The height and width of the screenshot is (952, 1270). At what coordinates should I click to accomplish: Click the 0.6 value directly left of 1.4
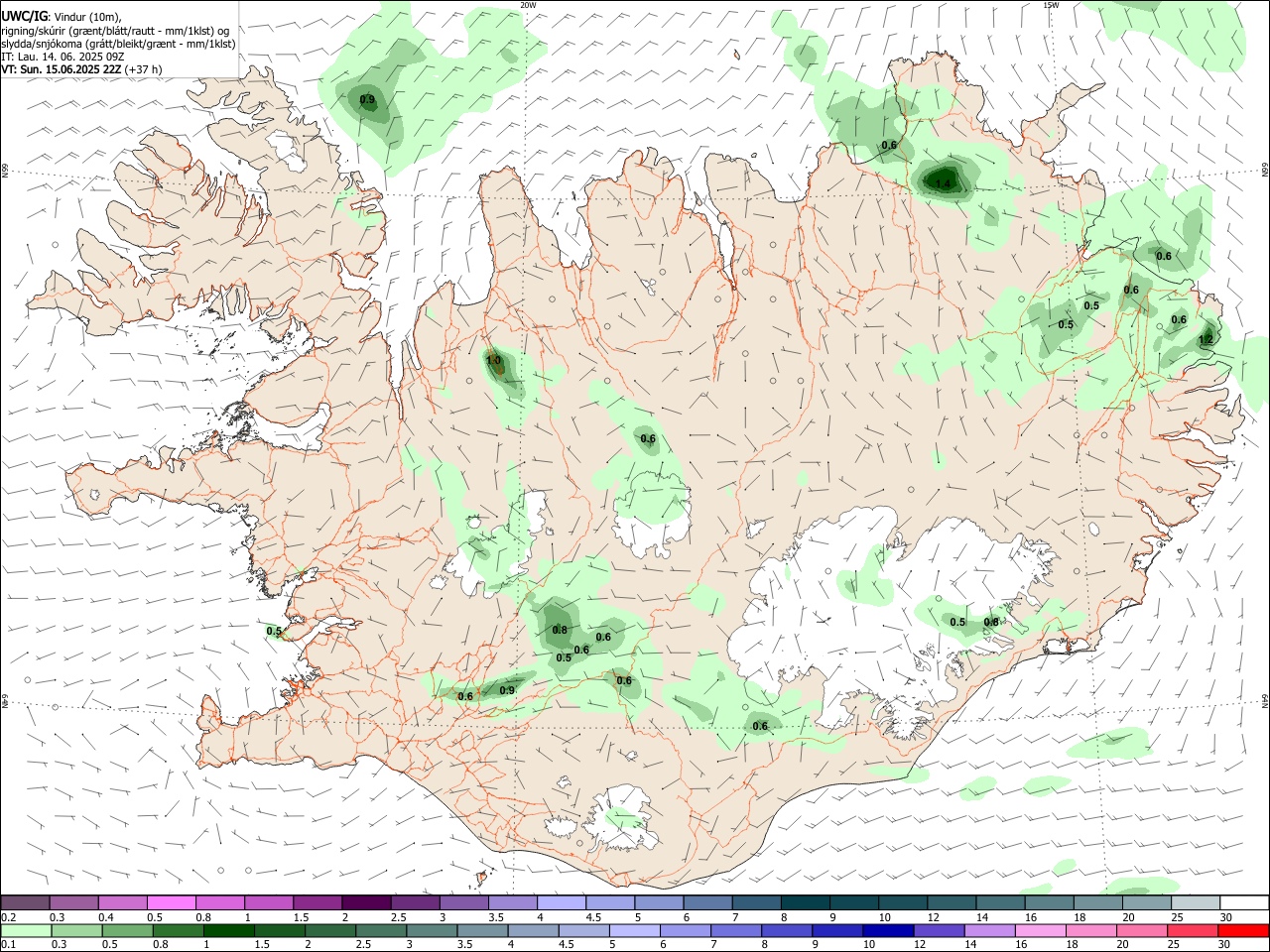click(889, 145)
